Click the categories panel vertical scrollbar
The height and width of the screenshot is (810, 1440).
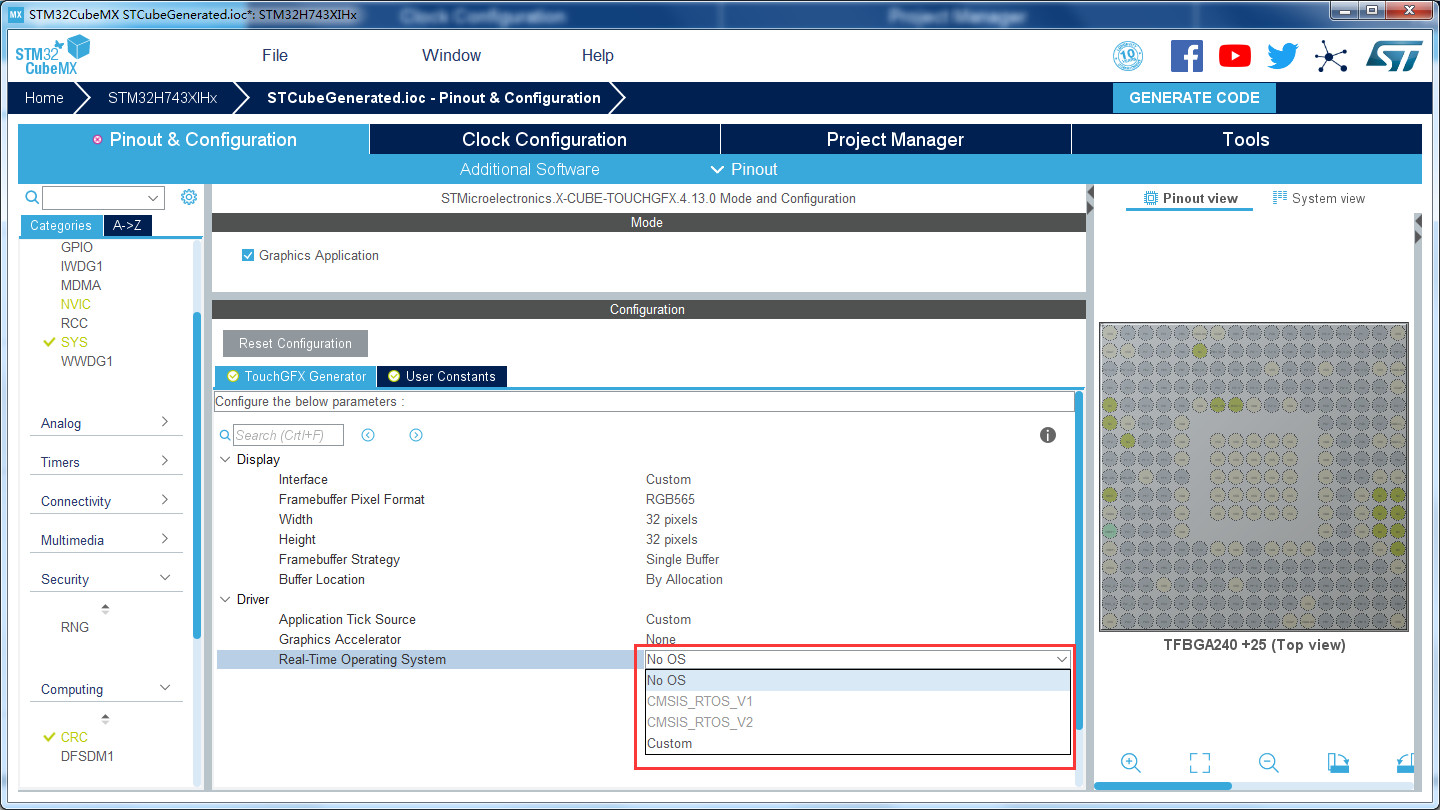(x=197, y=475)
